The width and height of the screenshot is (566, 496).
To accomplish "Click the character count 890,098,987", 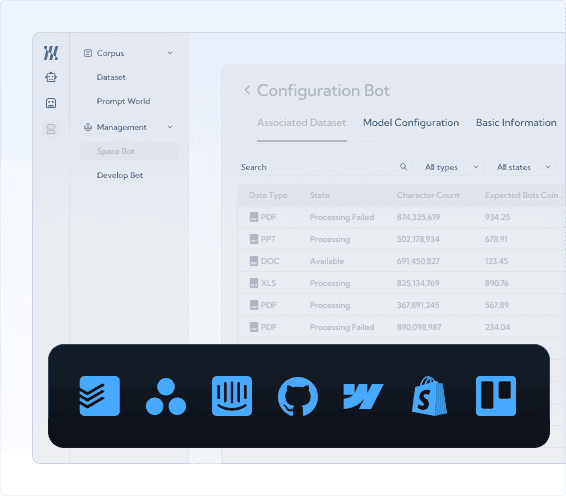I will (x=419, y=327).
